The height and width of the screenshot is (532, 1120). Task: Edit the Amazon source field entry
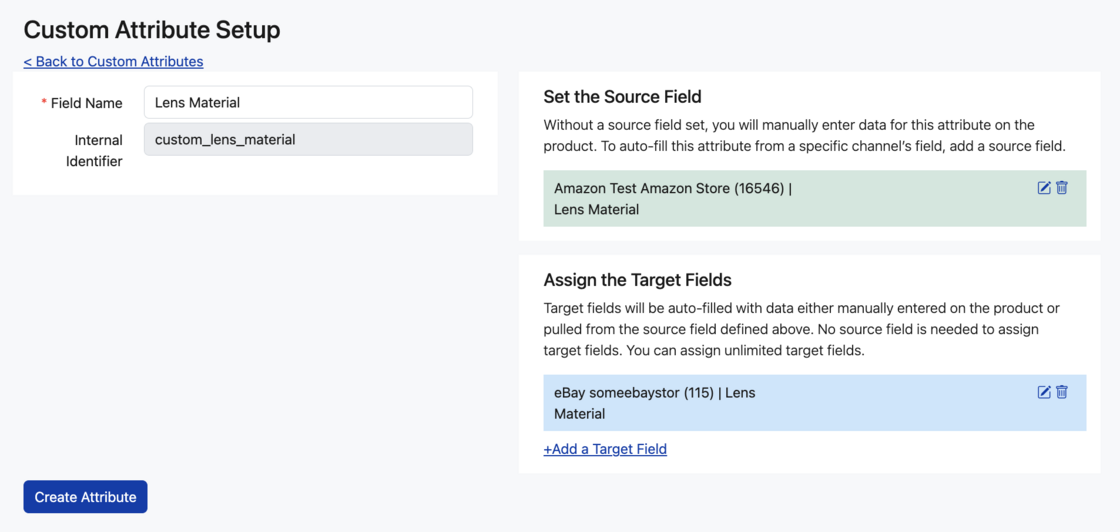point(1044,188)
